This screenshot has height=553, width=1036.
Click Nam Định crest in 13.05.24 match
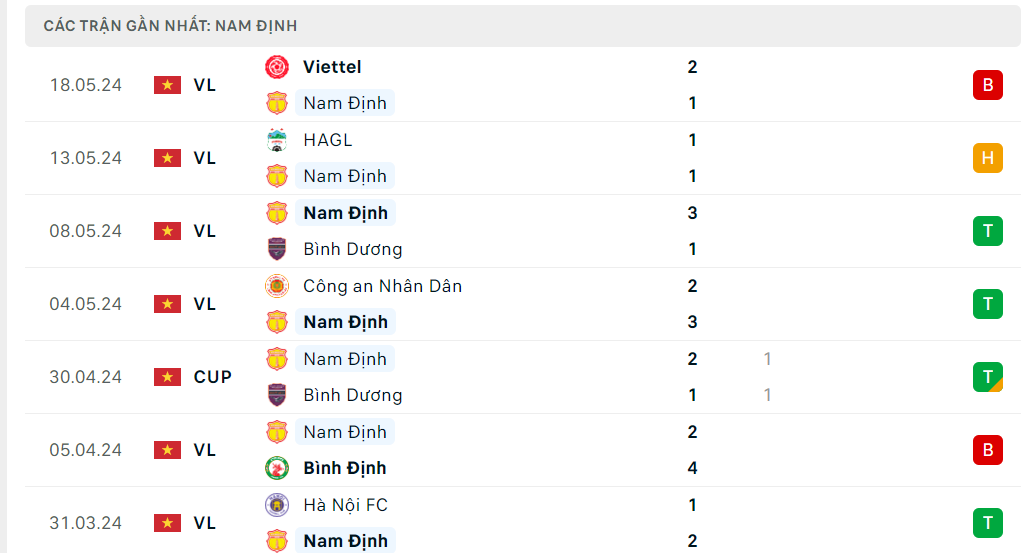pyautogui.click(x=277, y=176)
